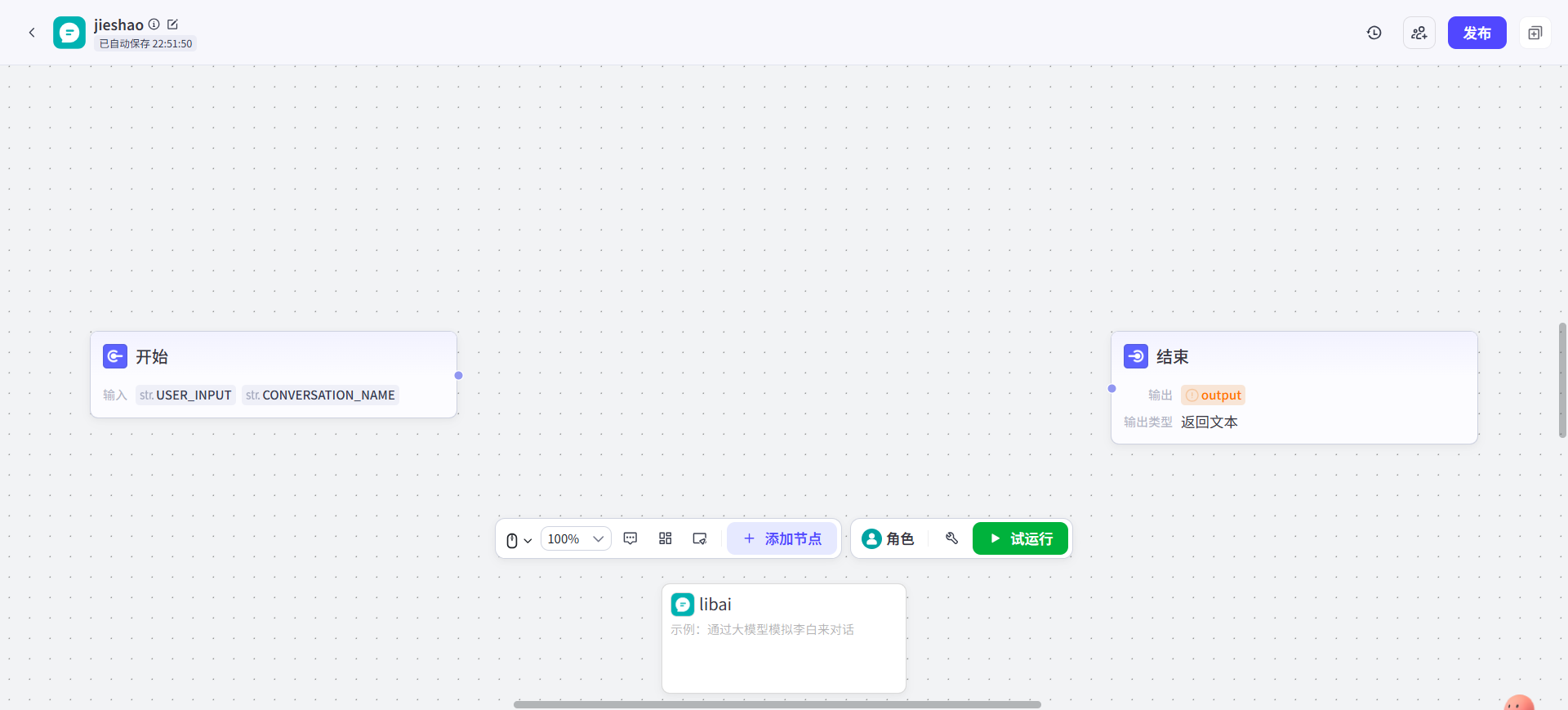Click the auto-saved timestamp 22:51:50 label

pos(146,44)
